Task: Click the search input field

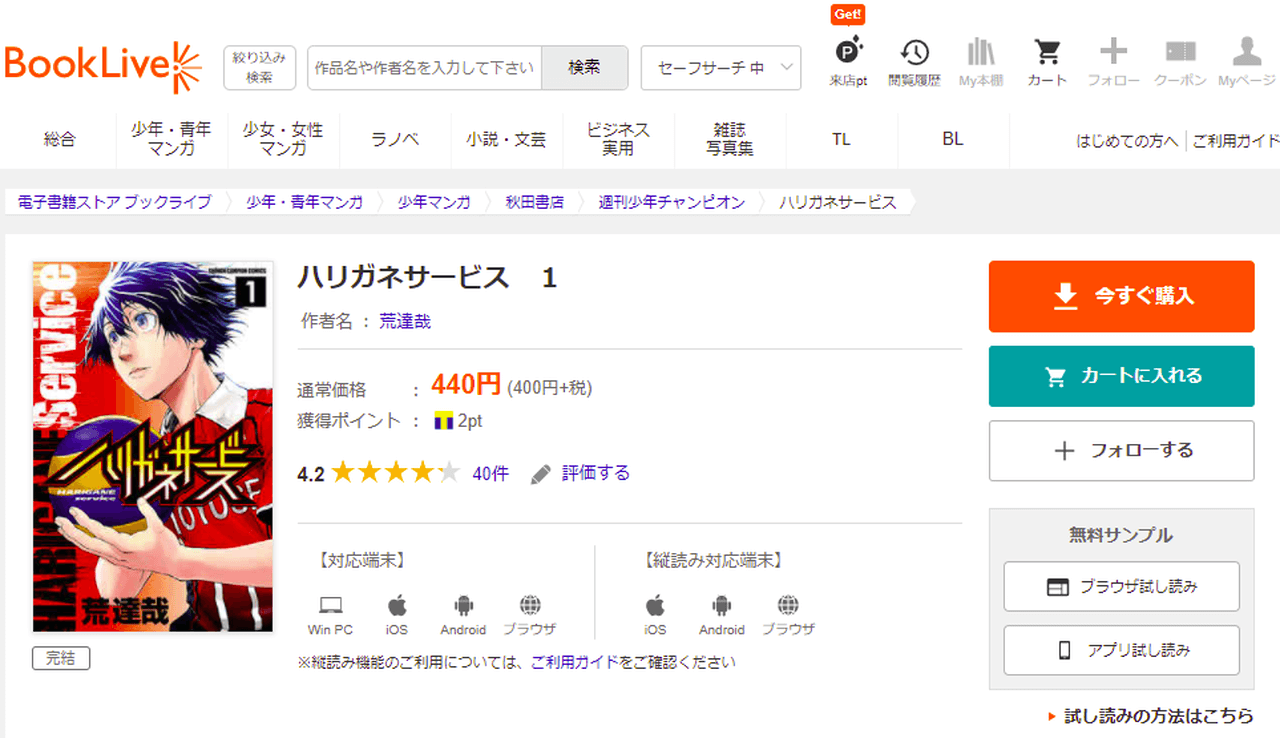Action: pos(424,68)
